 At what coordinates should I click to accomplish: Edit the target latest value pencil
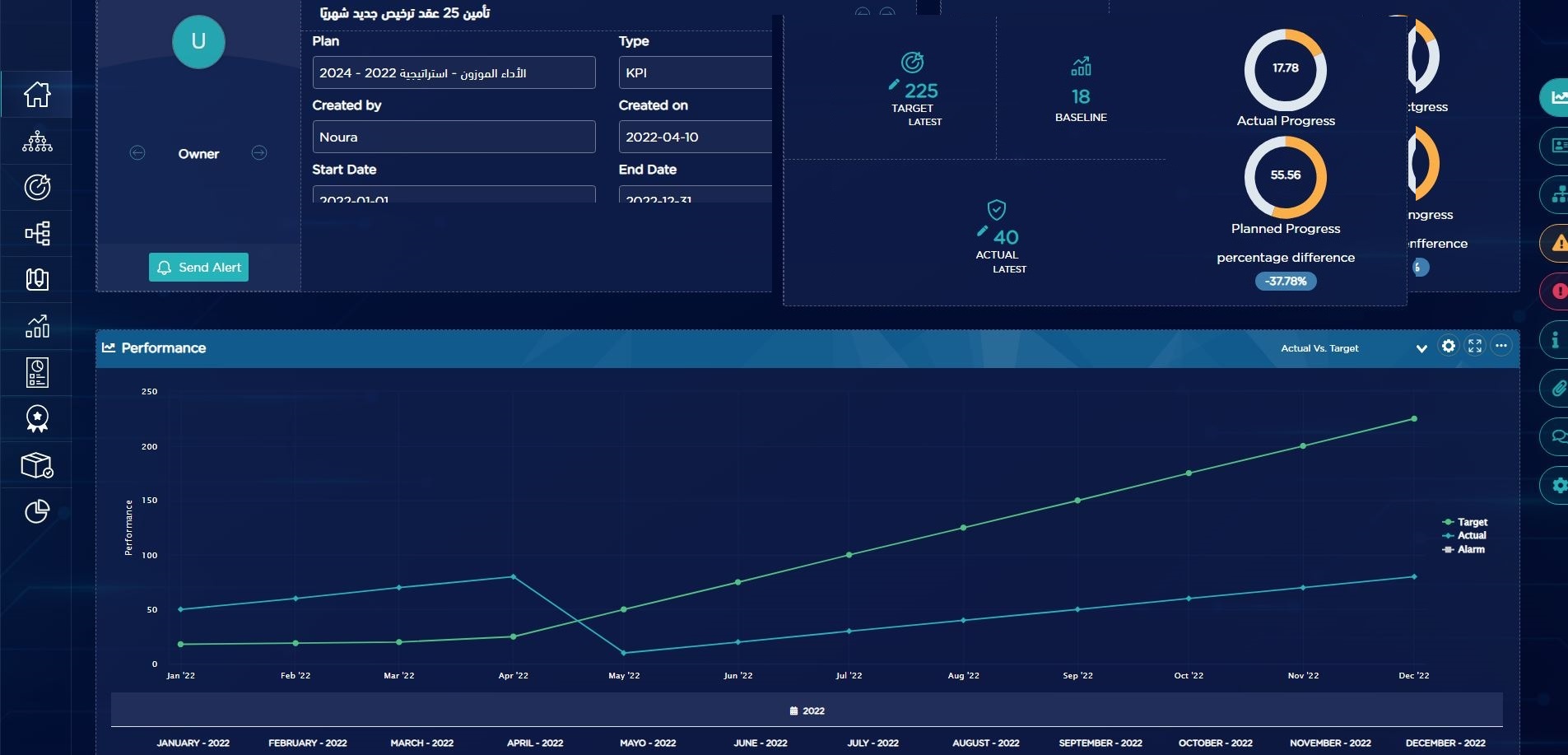point(894,84)
